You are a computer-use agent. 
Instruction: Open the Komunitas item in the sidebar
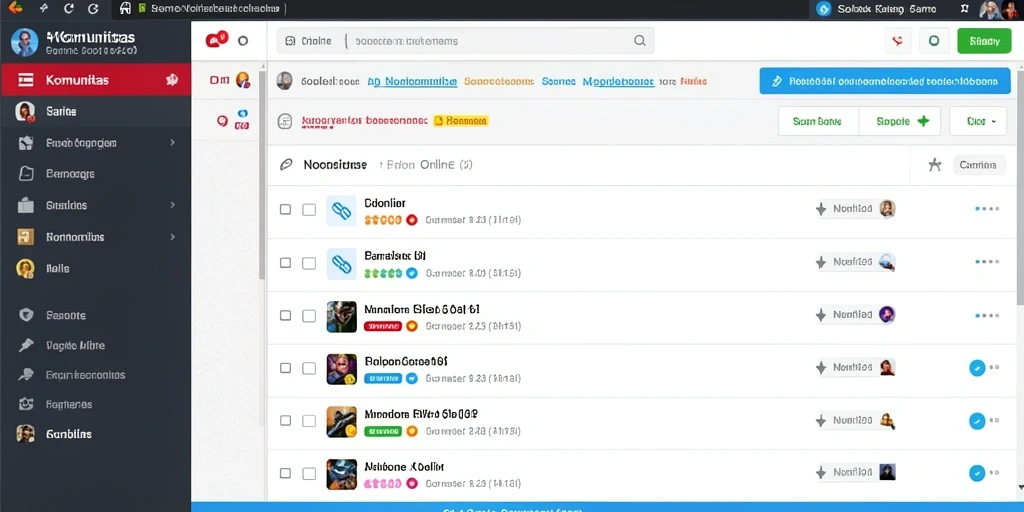95,80
